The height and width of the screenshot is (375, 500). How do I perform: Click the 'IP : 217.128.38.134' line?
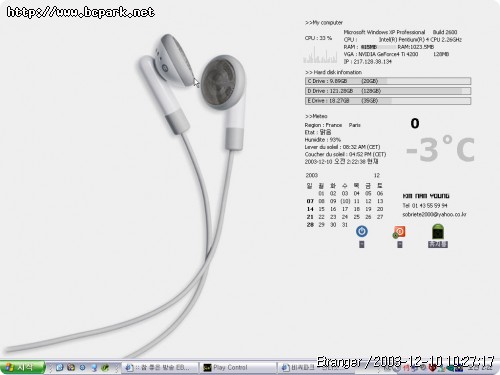point(368,62)
